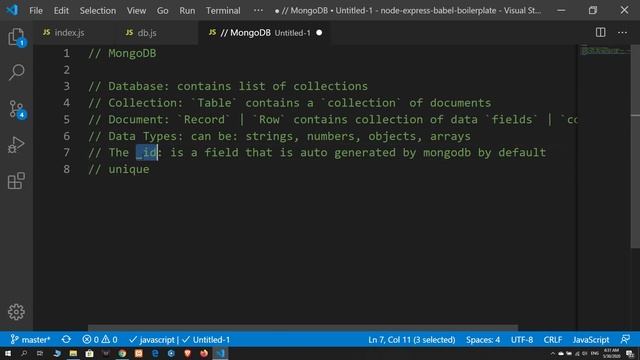Viewport: 640px width, 360px height.
Task: Split the editor to the right
Action: pyautogui.click(x=600, y=32)
